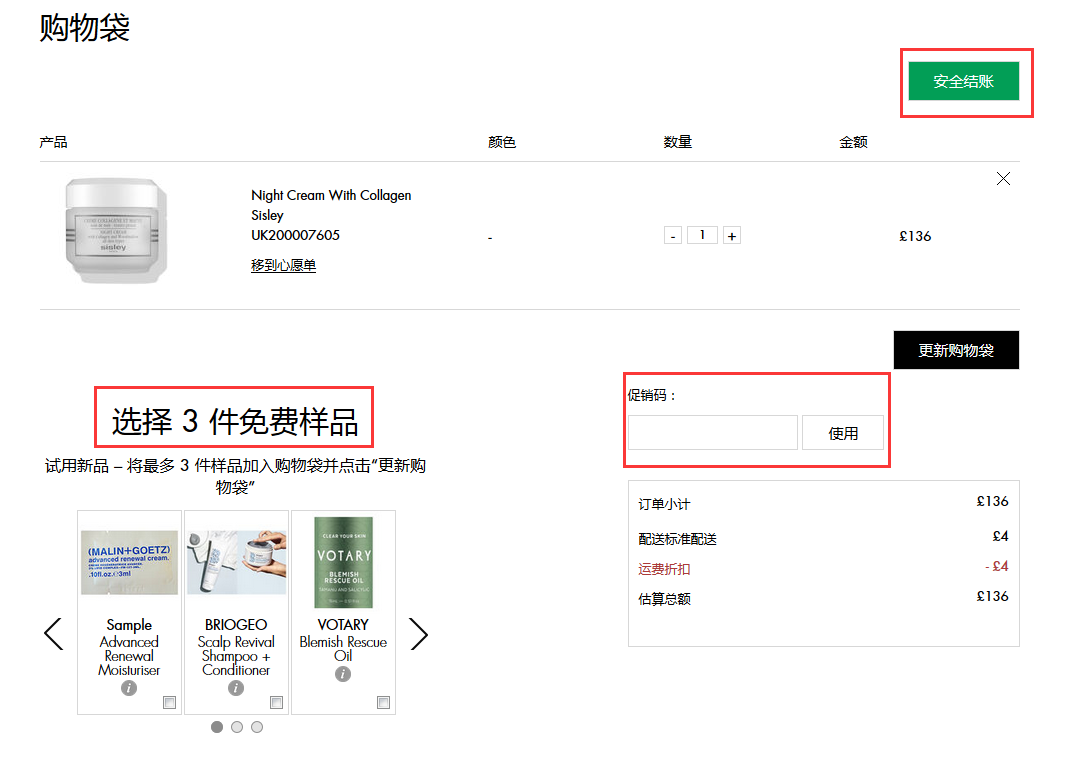
Task: Remove Night Cream item with X icon
Action: [1003, 179]
